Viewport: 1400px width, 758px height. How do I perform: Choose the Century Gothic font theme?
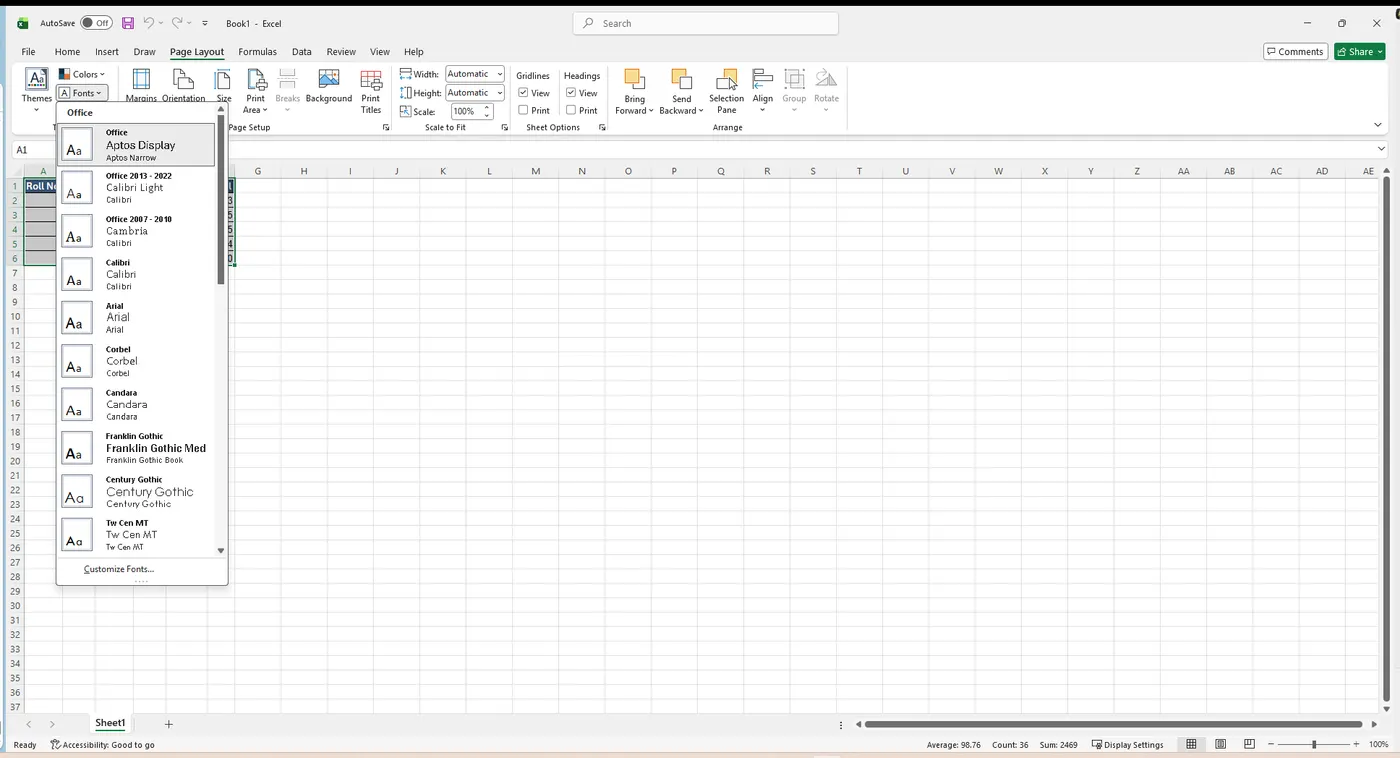[137, 492]
